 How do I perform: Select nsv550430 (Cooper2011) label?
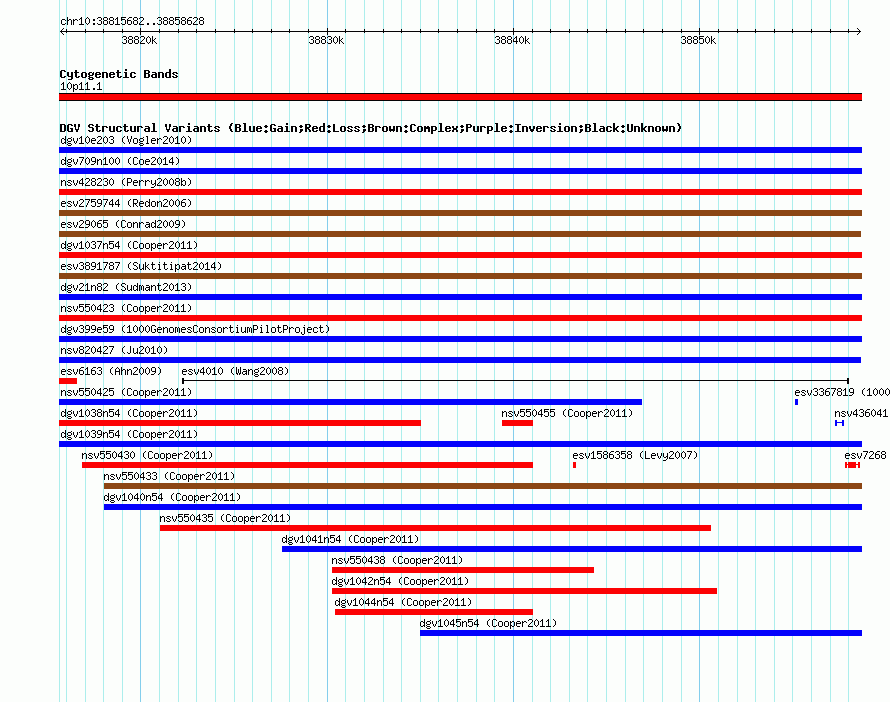pos(147,455)
